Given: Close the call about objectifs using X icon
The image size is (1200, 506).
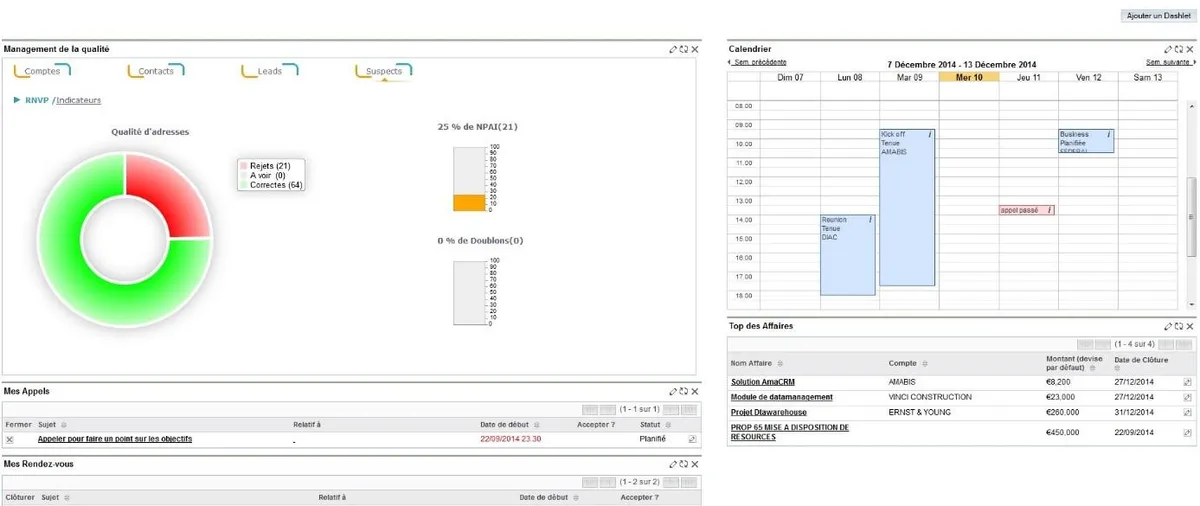Looking at the screenshot, I should [x=10, y=439].
